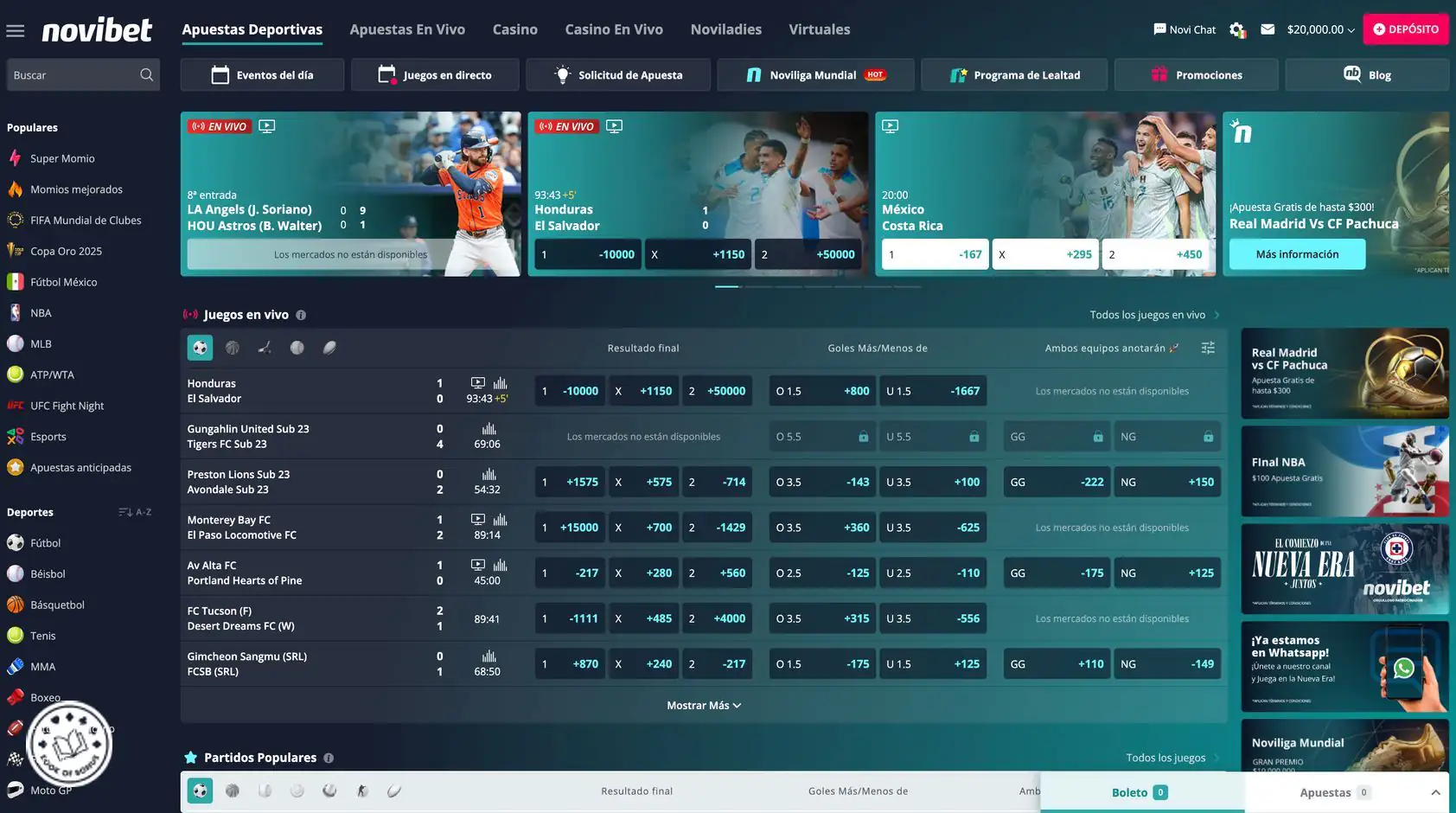Click the search magnifier icon
Screen dimensions: 1456x813
click(147, 75)
